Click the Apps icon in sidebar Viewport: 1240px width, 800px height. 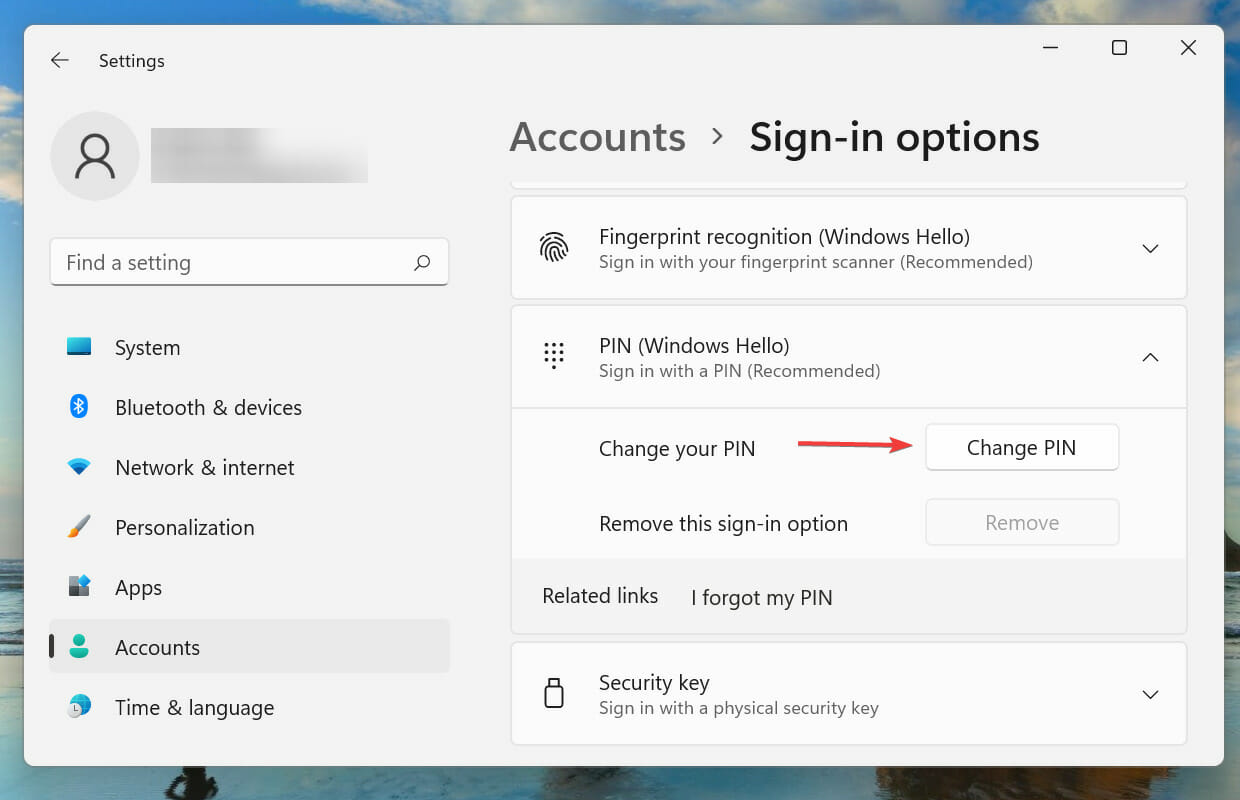(x=79, y=587)
